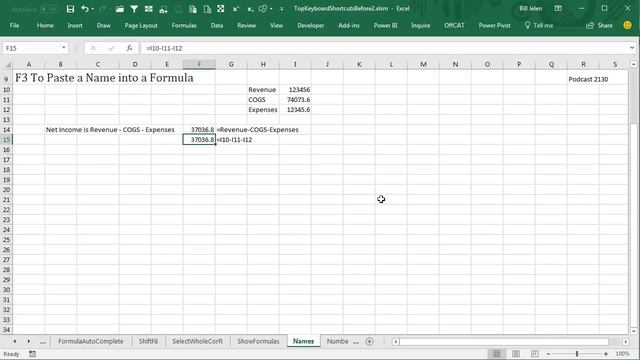Open the Undo history dropdown arrow
This screenshot has height=360, width=640.
click(x=93, y=9)
